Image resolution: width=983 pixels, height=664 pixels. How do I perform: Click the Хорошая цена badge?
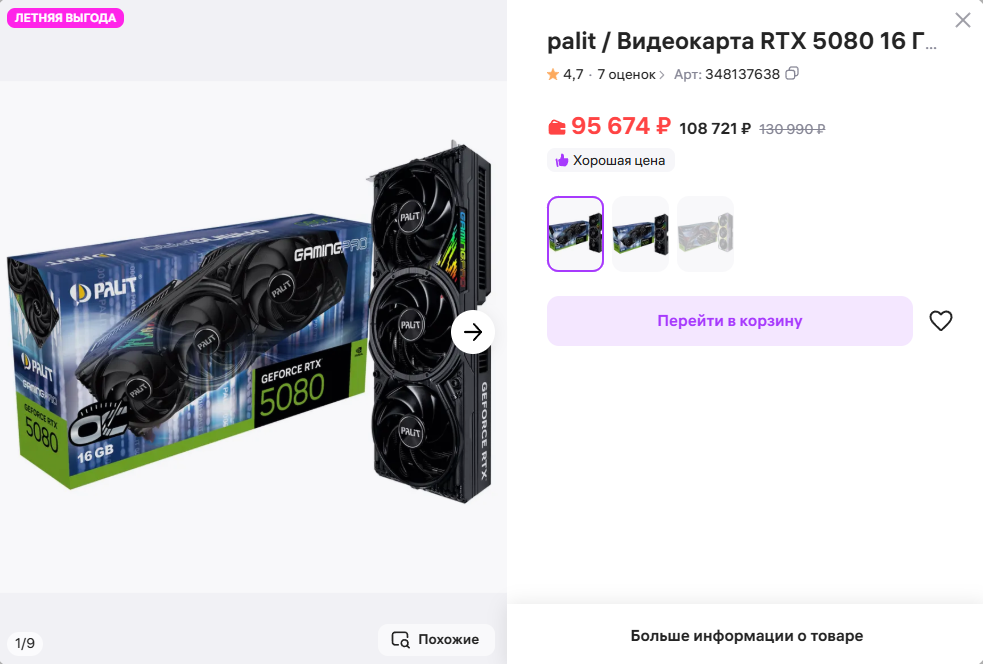[x=611, y=161]
